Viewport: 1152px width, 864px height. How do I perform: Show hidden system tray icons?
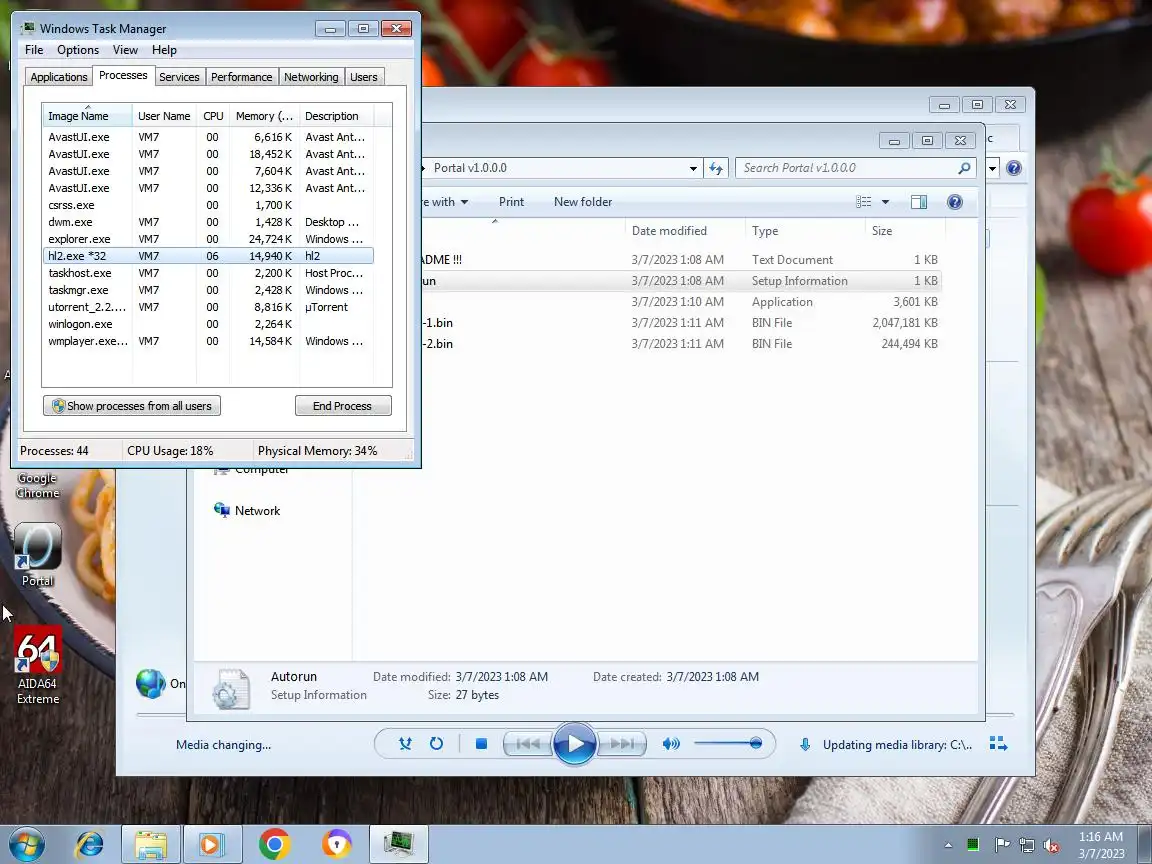coord(948,845)
